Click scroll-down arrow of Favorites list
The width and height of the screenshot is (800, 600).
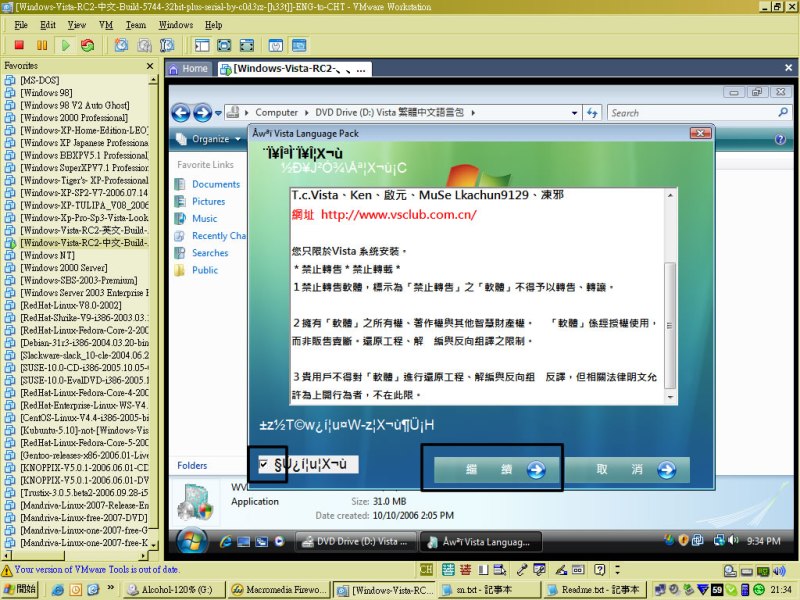153,544
